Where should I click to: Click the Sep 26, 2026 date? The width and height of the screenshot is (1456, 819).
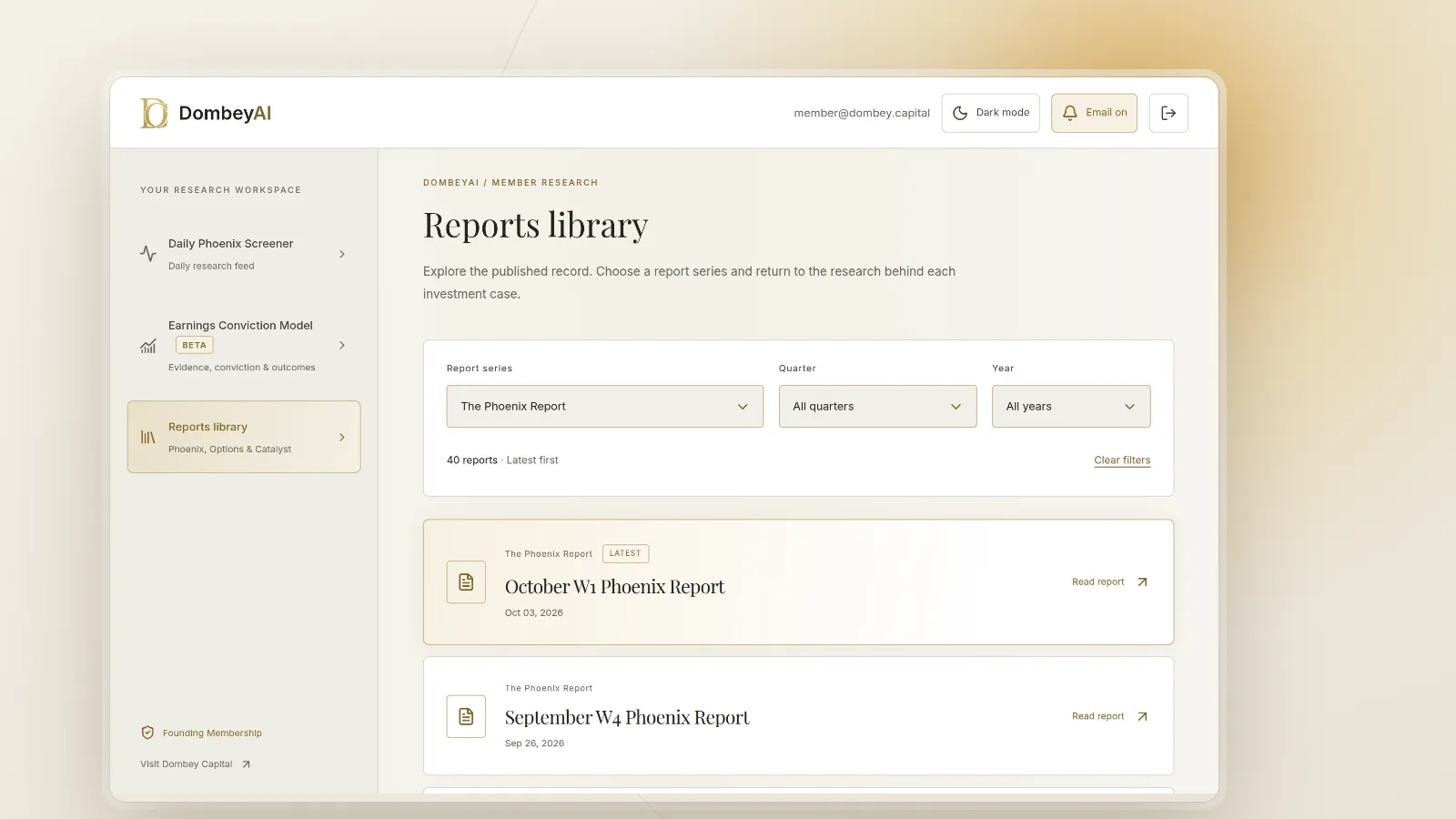[535, 743]
